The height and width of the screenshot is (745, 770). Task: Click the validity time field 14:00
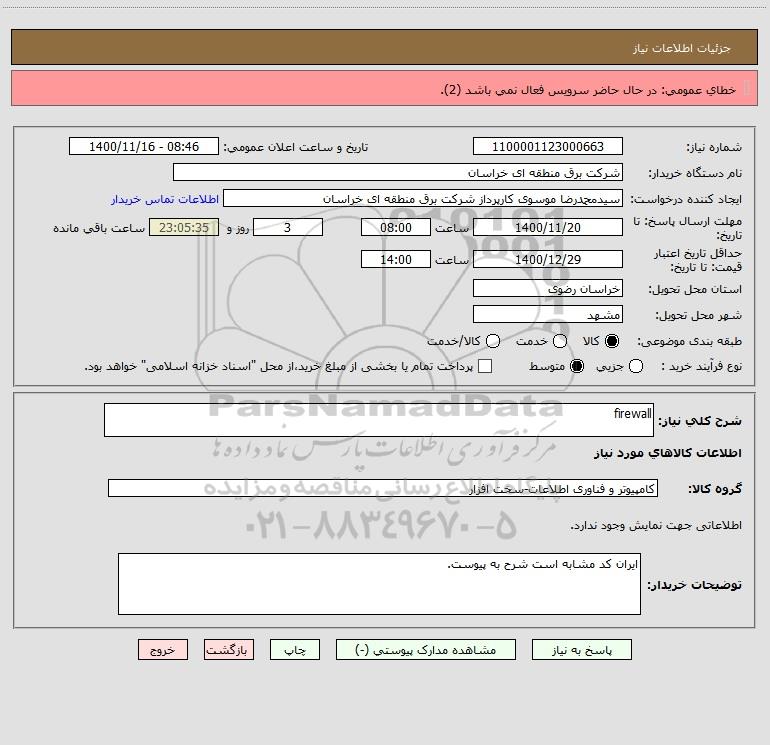pos(396,259)
